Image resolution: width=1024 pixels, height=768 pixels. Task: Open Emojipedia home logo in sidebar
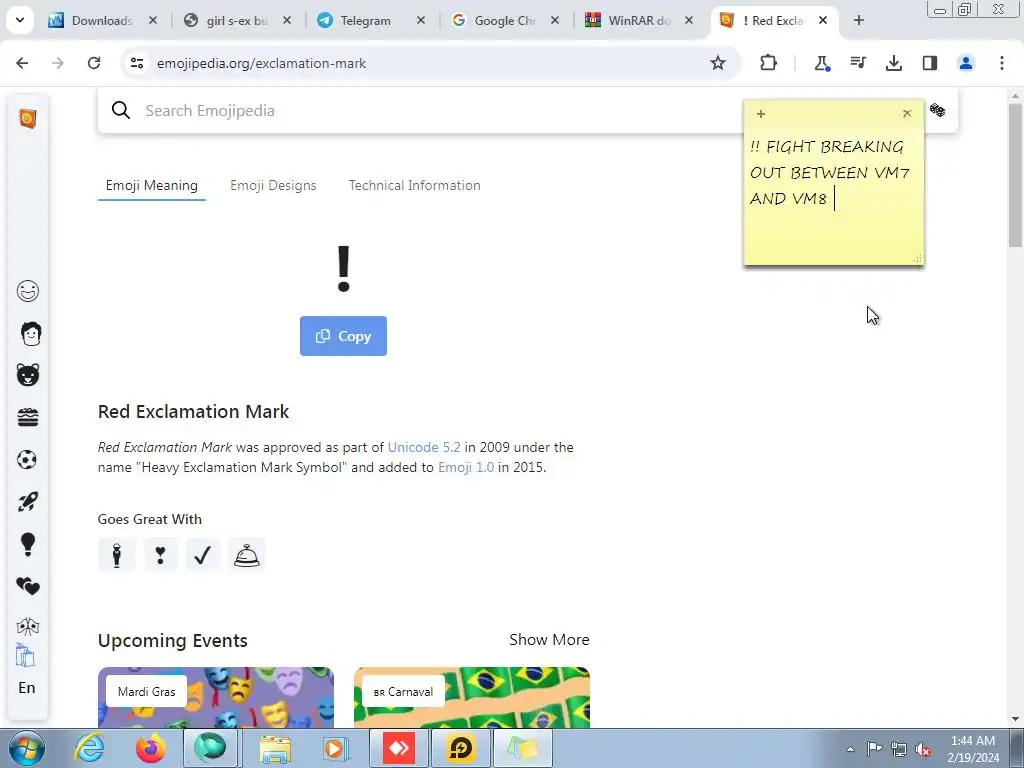pos(27,119)
